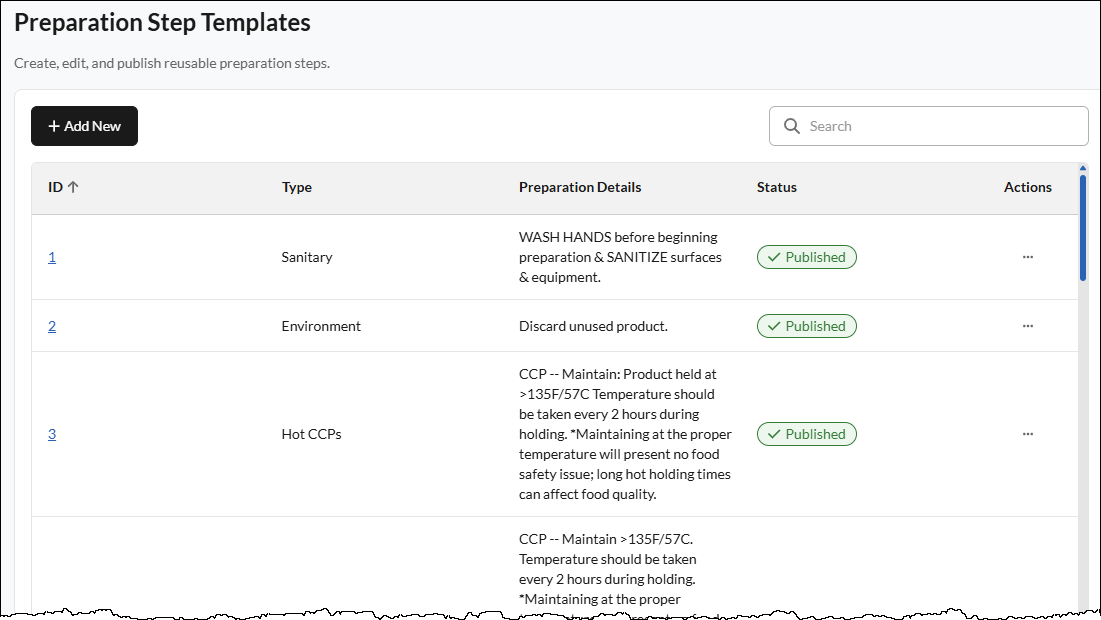
Task: Click the Actions column header
Action: (1027, 187)
